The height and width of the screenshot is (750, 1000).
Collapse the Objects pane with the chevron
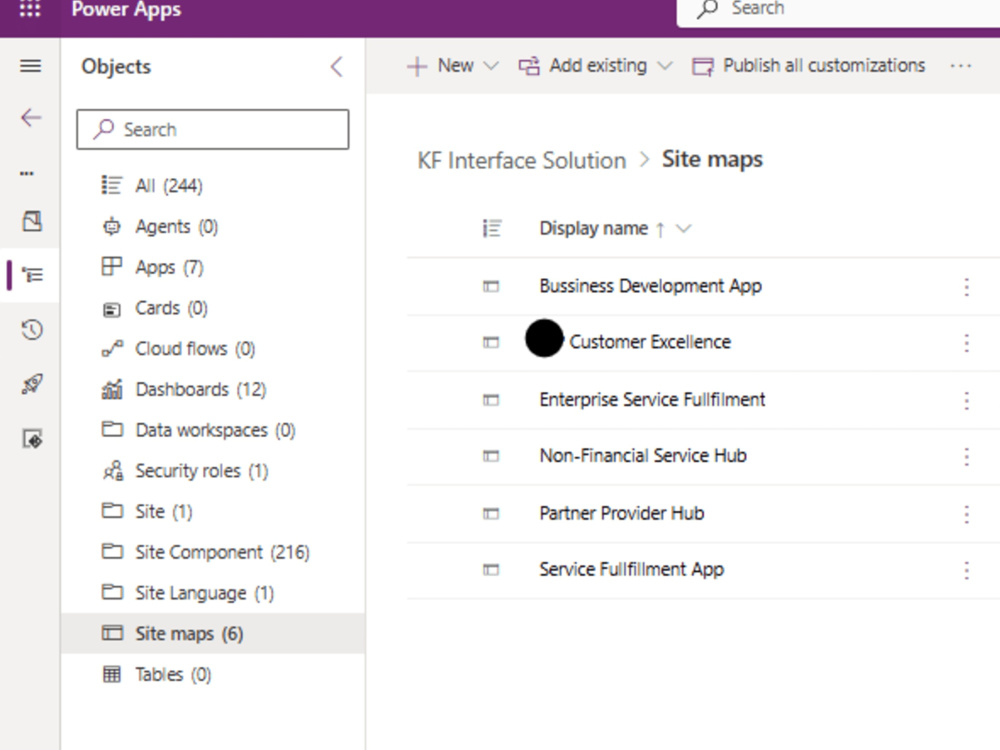337,66
